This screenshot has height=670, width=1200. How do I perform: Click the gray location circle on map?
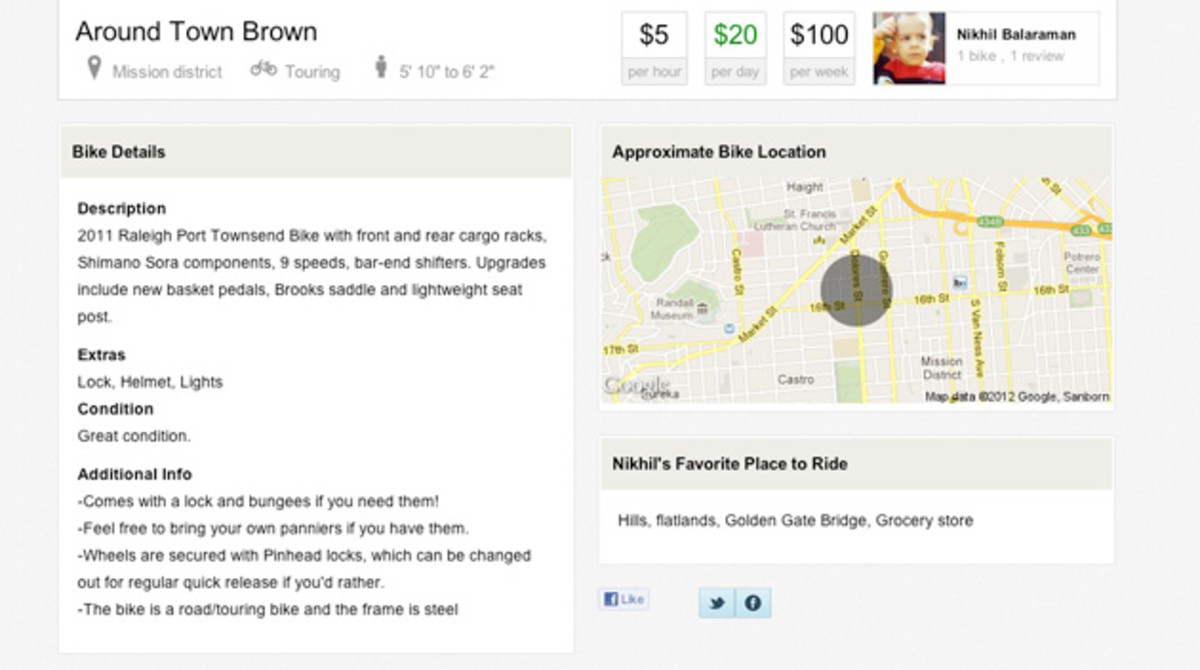click(x=856, y=290)
